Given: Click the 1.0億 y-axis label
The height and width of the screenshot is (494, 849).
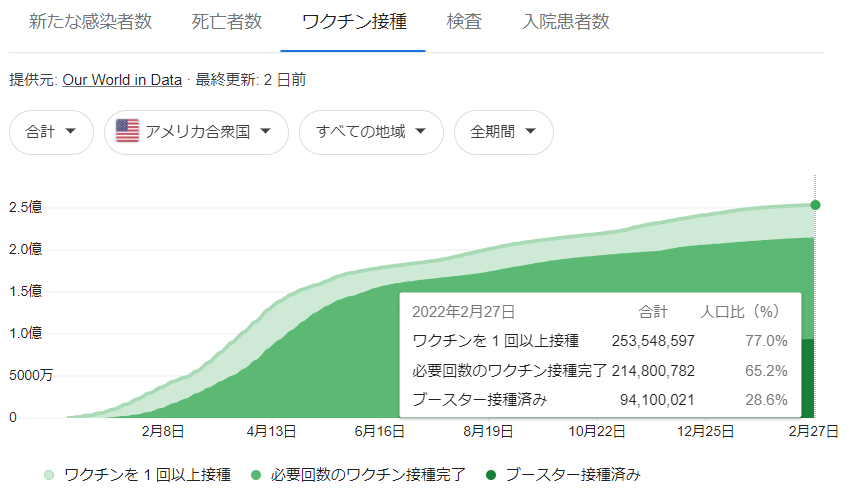Looking at the screenshot, I should 25,333.
